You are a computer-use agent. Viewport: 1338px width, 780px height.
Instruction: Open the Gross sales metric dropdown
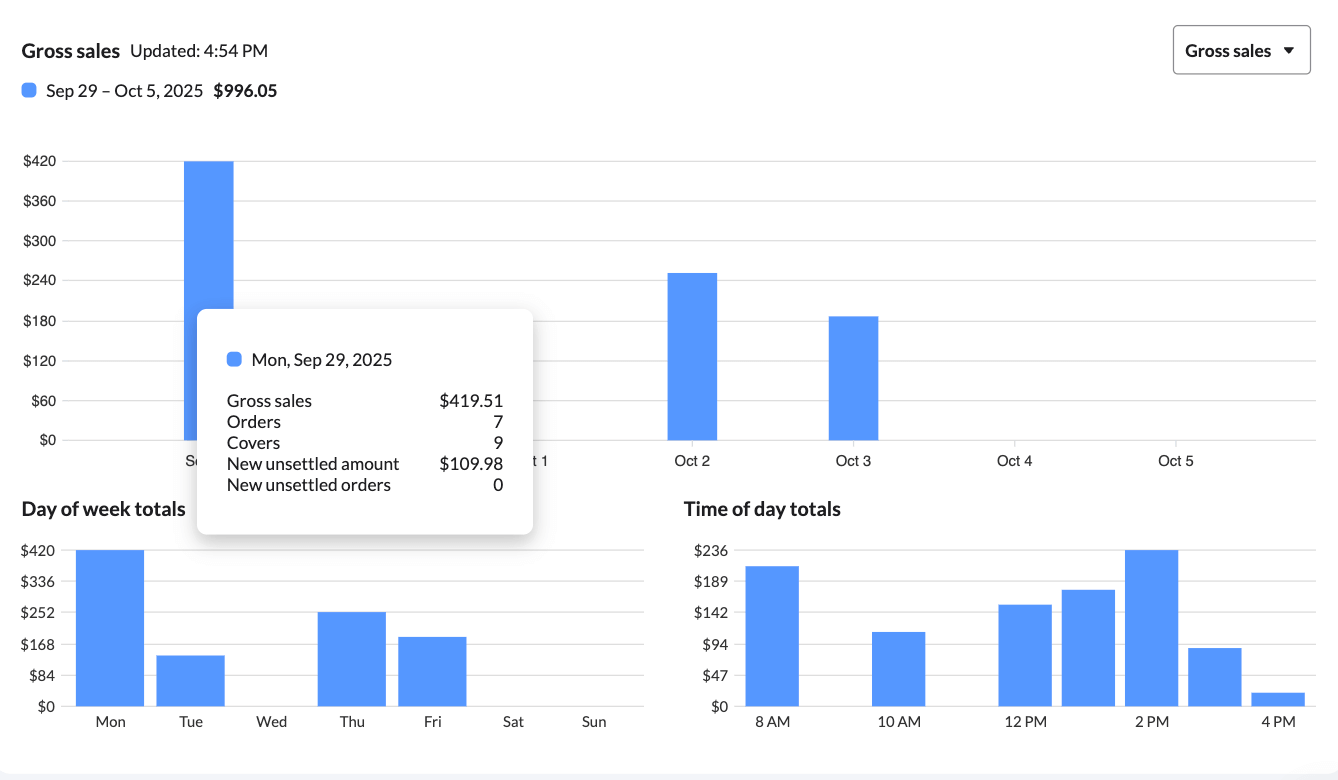(x=1240, y=50)
